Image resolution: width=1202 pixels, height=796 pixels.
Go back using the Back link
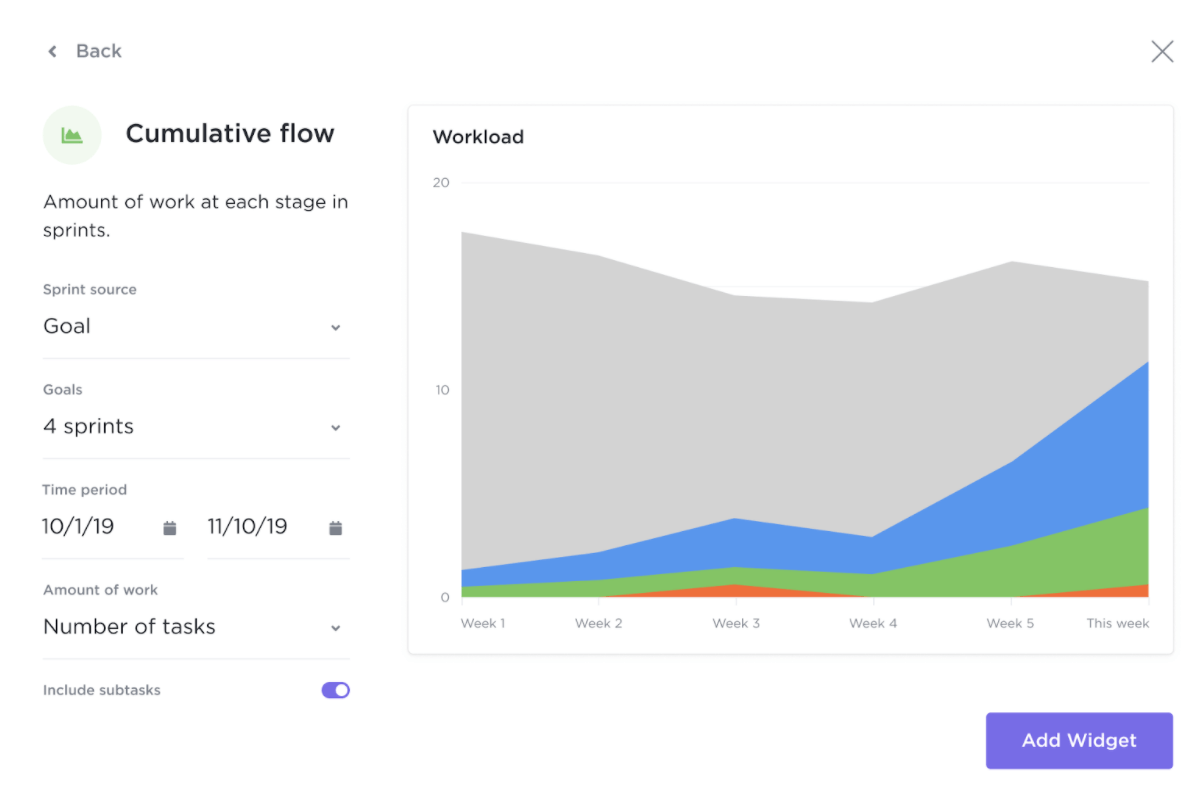tap(98, 51)
